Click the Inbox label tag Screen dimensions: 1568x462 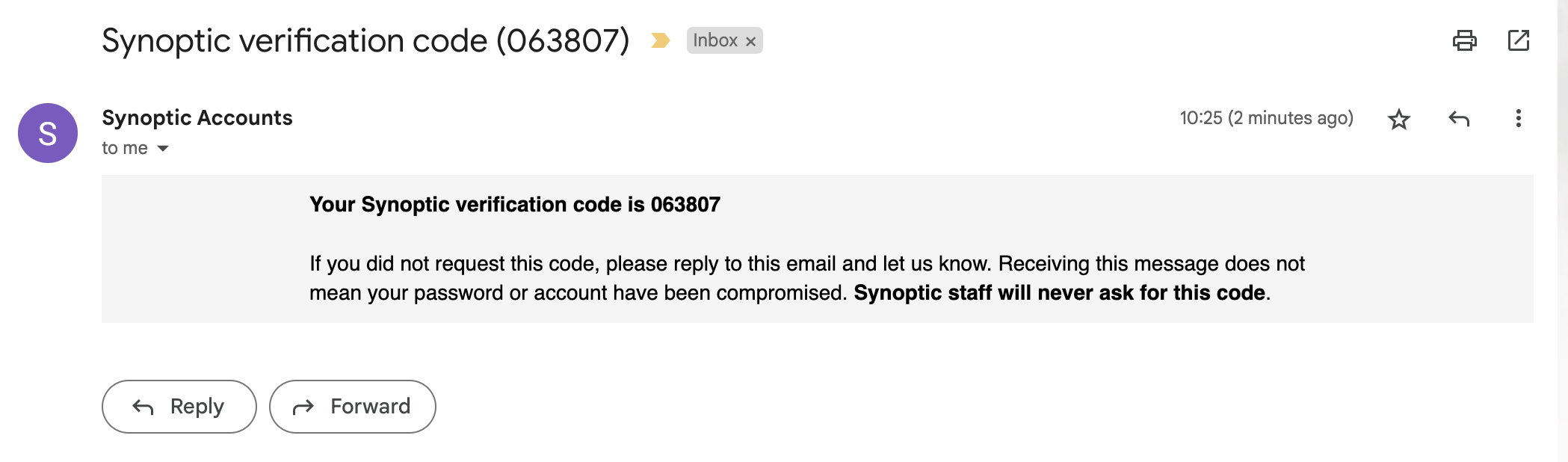714,40
